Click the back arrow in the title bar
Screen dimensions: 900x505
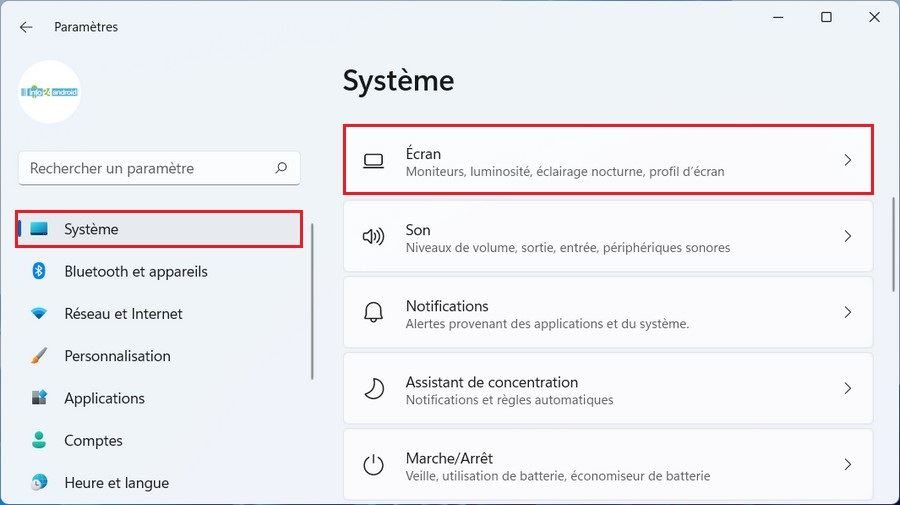click(x=26, y=27)
